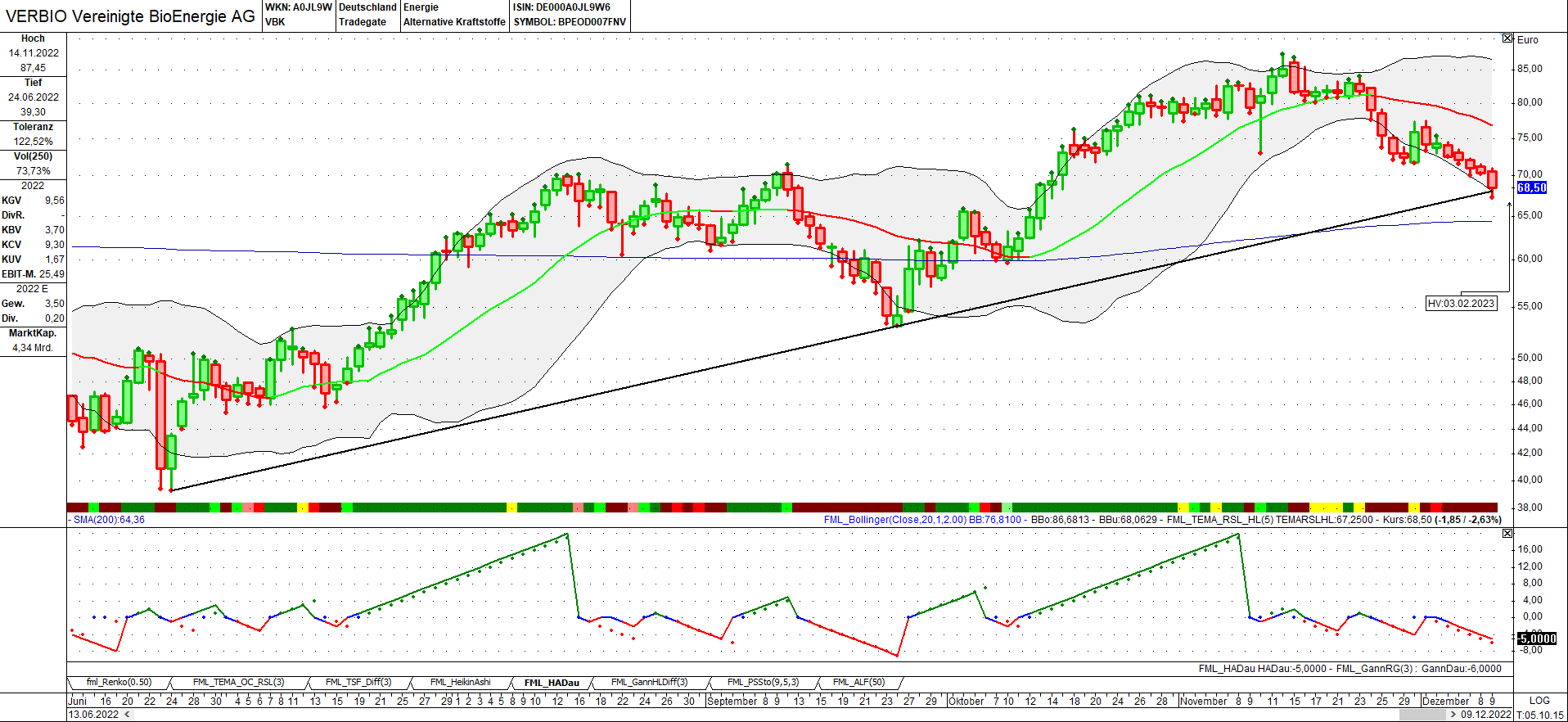This screenshot has width=1568, height=722.
Task: Click the ISIN: DE000A0JL9W6 text
Action: [561, 7]
